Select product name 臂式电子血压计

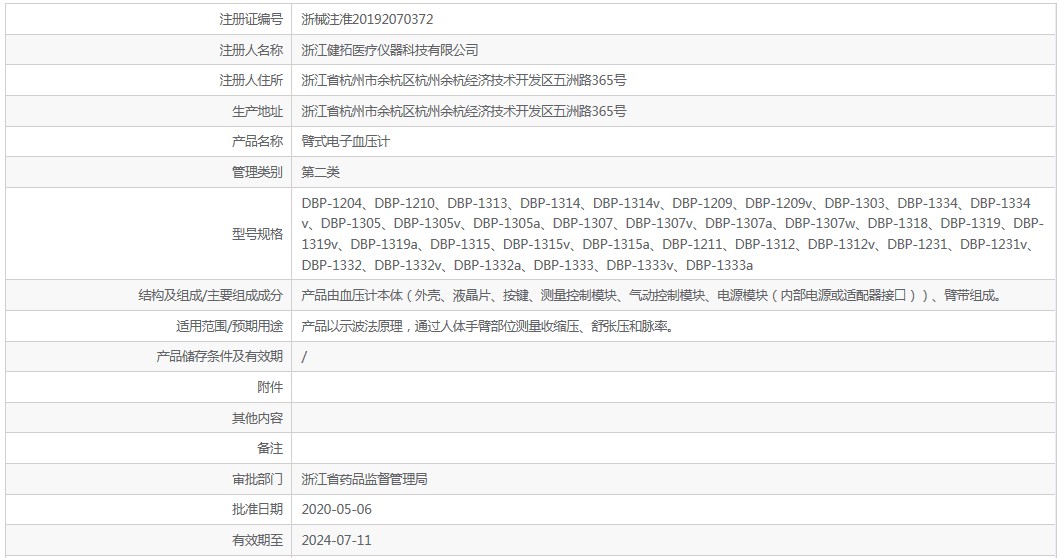[345, 141]
